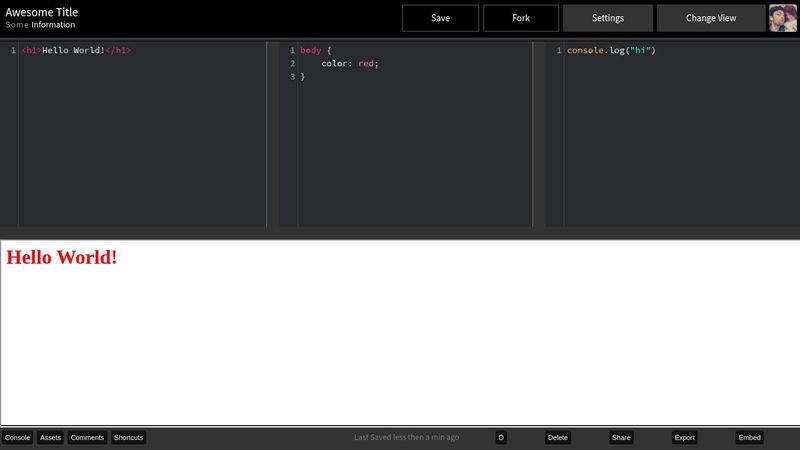Select line number 1 in HTML gutter
The height and width of the screenshot is (450, 800).
[13, 50]
